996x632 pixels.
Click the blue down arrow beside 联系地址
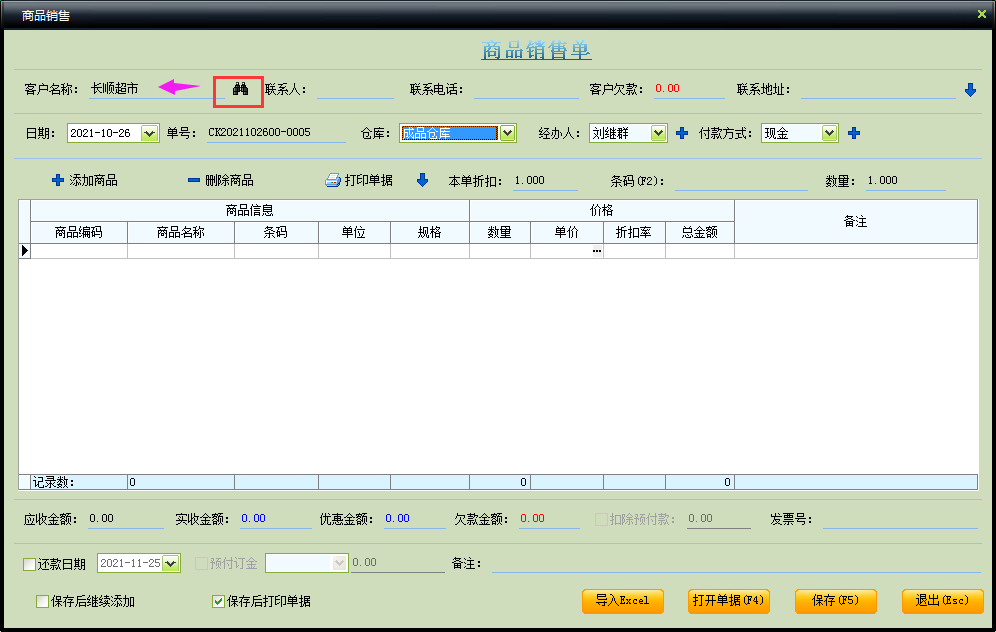coord(970,90)
